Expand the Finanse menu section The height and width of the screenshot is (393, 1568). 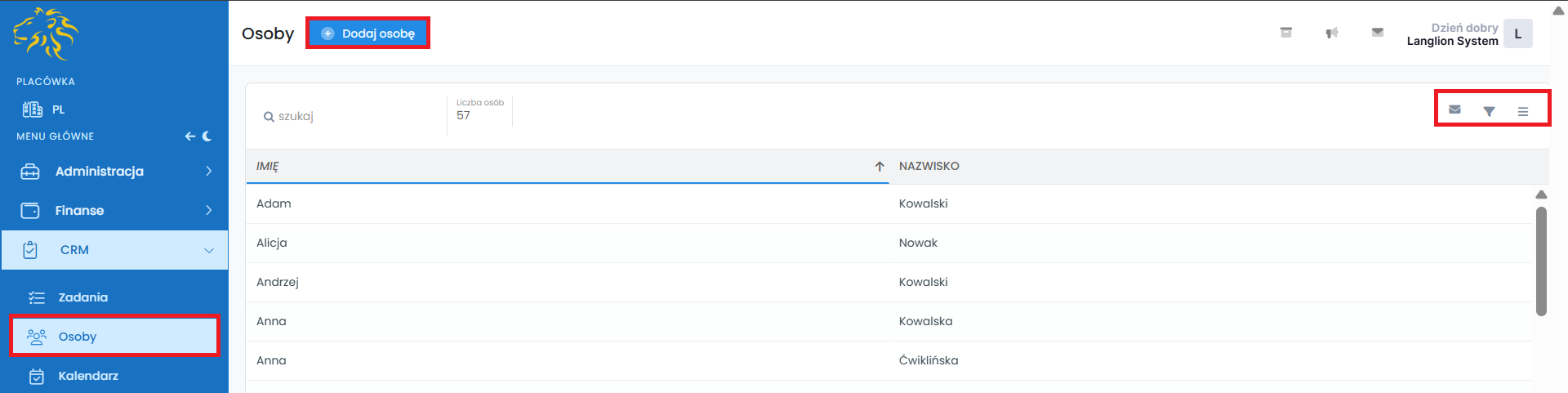coord(114,211)
